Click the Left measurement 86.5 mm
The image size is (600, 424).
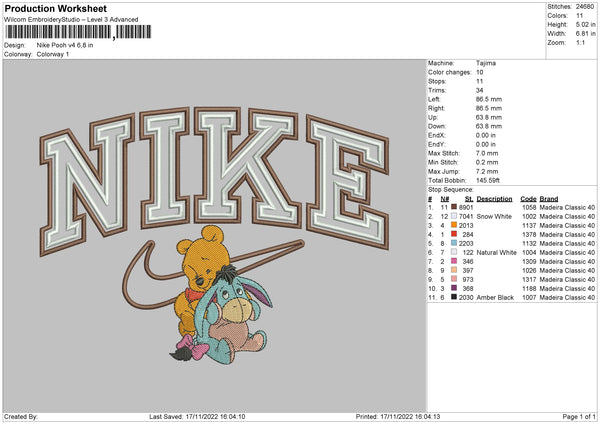pos(489,99)
